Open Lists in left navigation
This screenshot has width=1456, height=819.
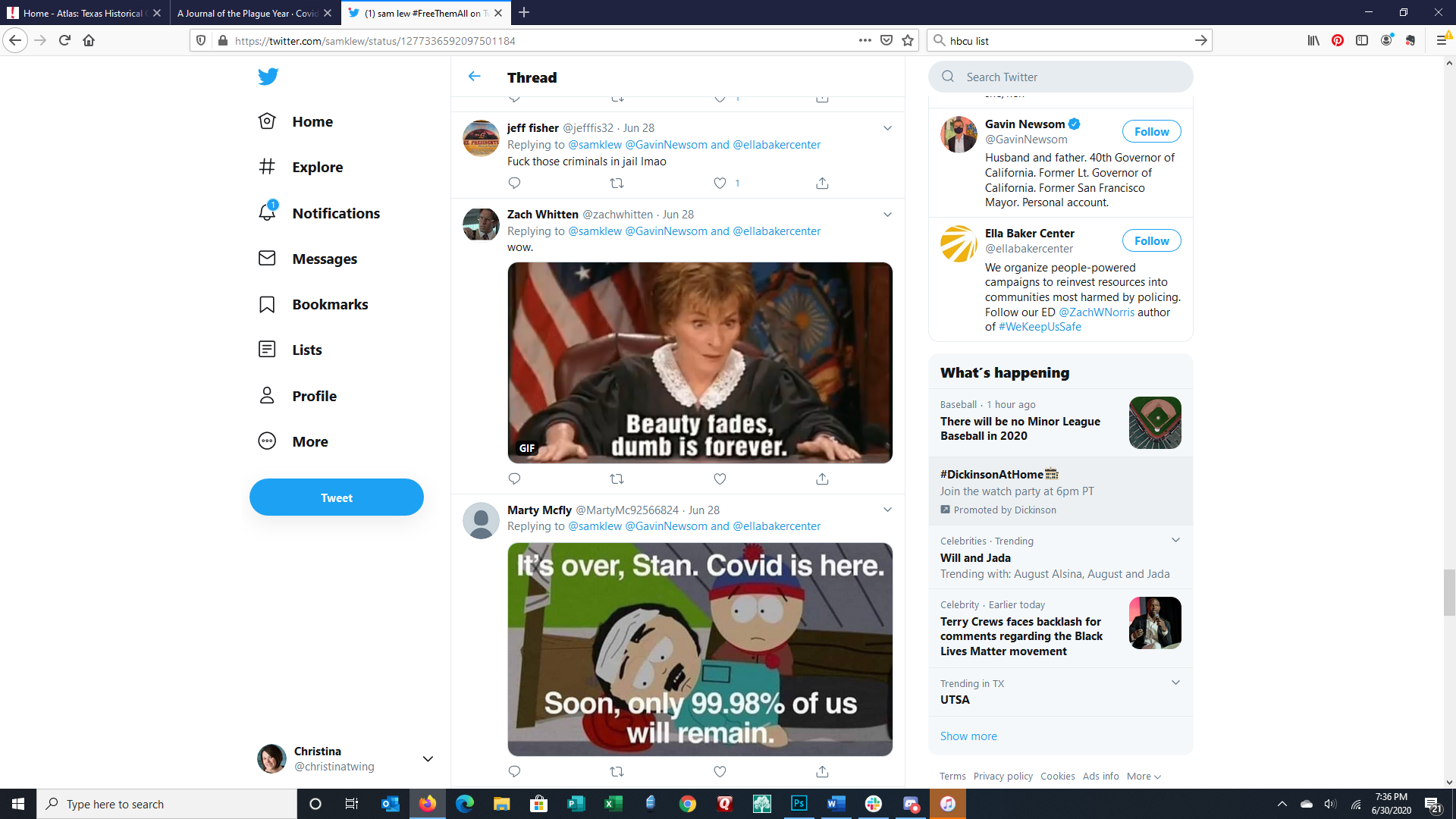306,350
